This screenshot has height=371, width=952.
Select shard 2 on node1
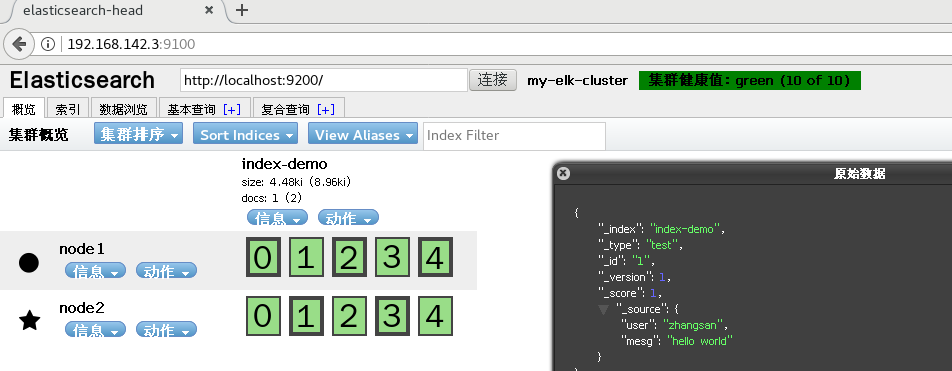tap(350, 257)
